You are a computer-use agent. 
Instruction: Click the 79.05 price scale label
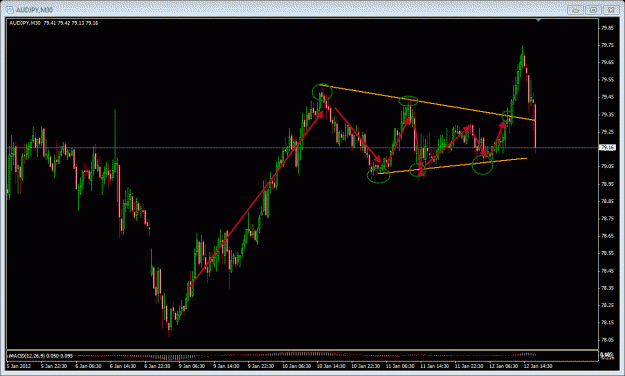[607, 166]
